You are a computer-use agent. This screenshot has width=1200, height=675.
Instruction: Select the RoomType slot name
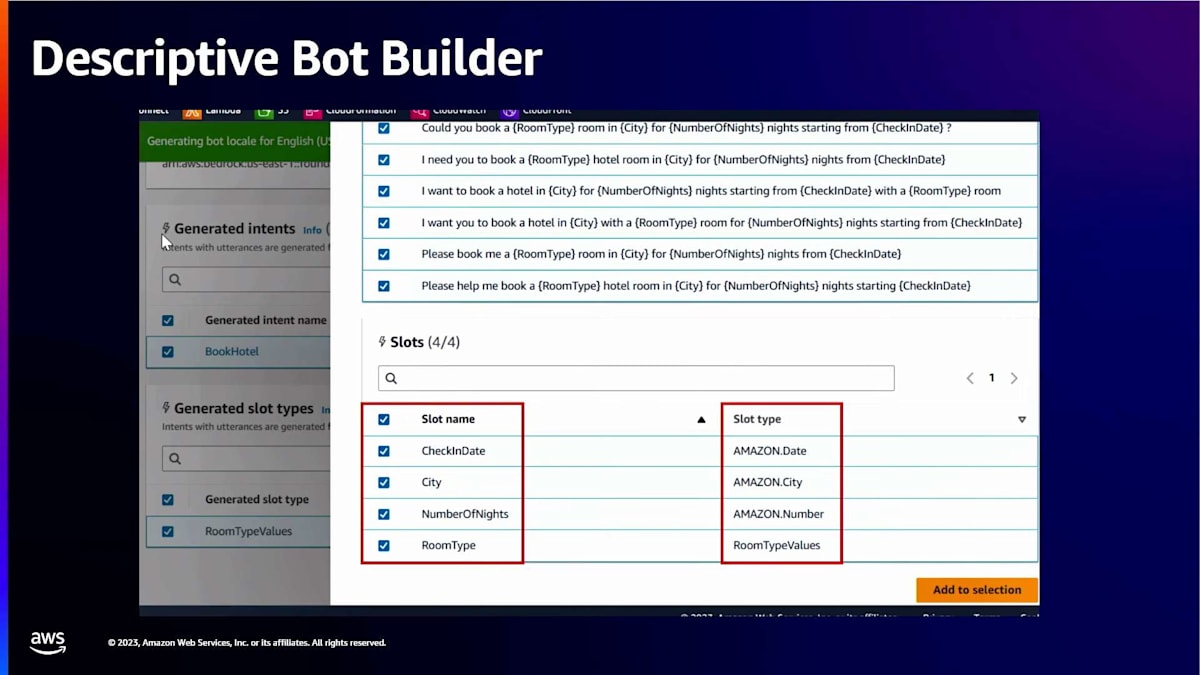[448, 545]
